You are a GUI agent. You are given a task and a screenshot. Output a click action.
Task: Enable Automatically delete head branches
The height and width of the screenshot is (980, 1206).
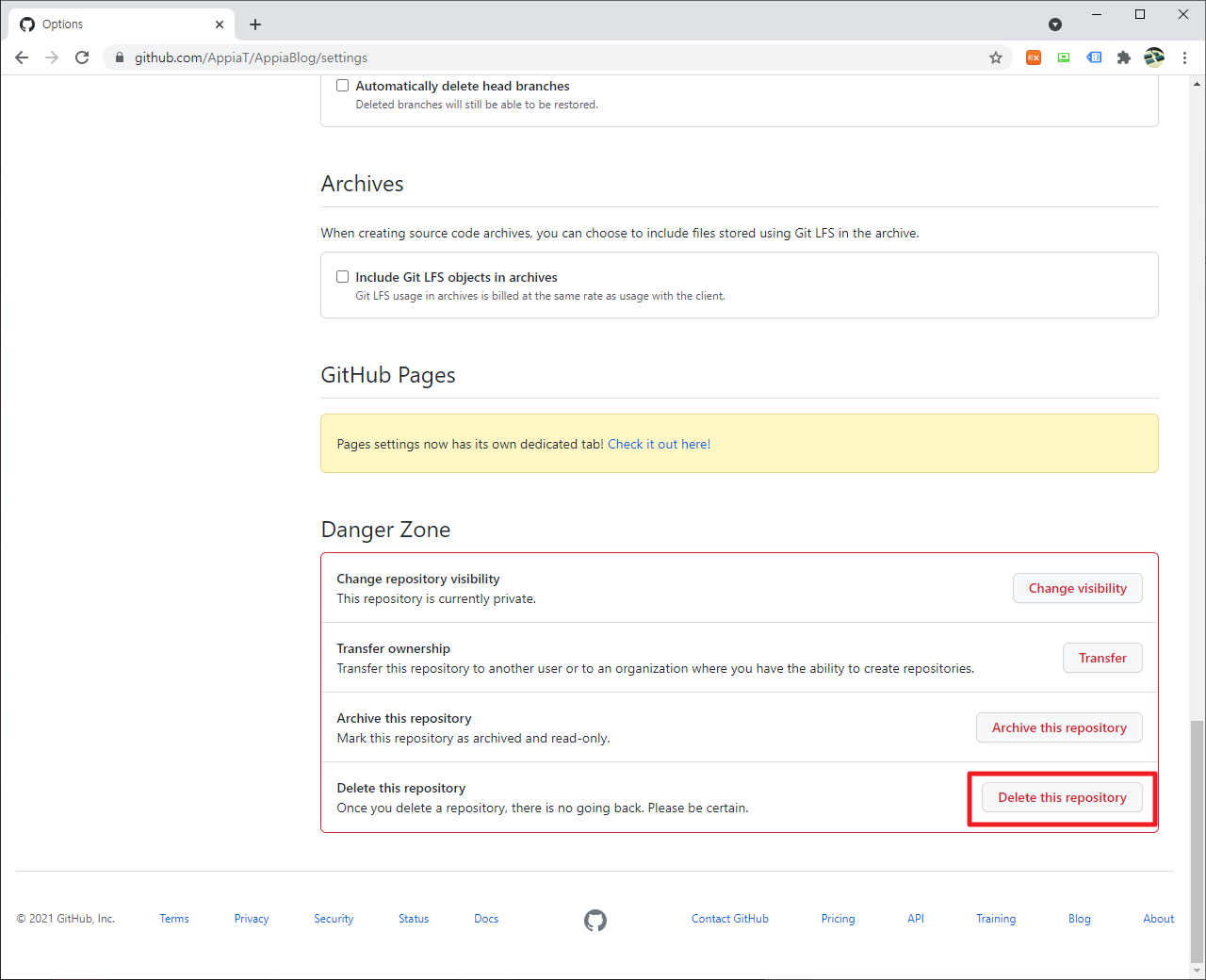click(343, 86)
